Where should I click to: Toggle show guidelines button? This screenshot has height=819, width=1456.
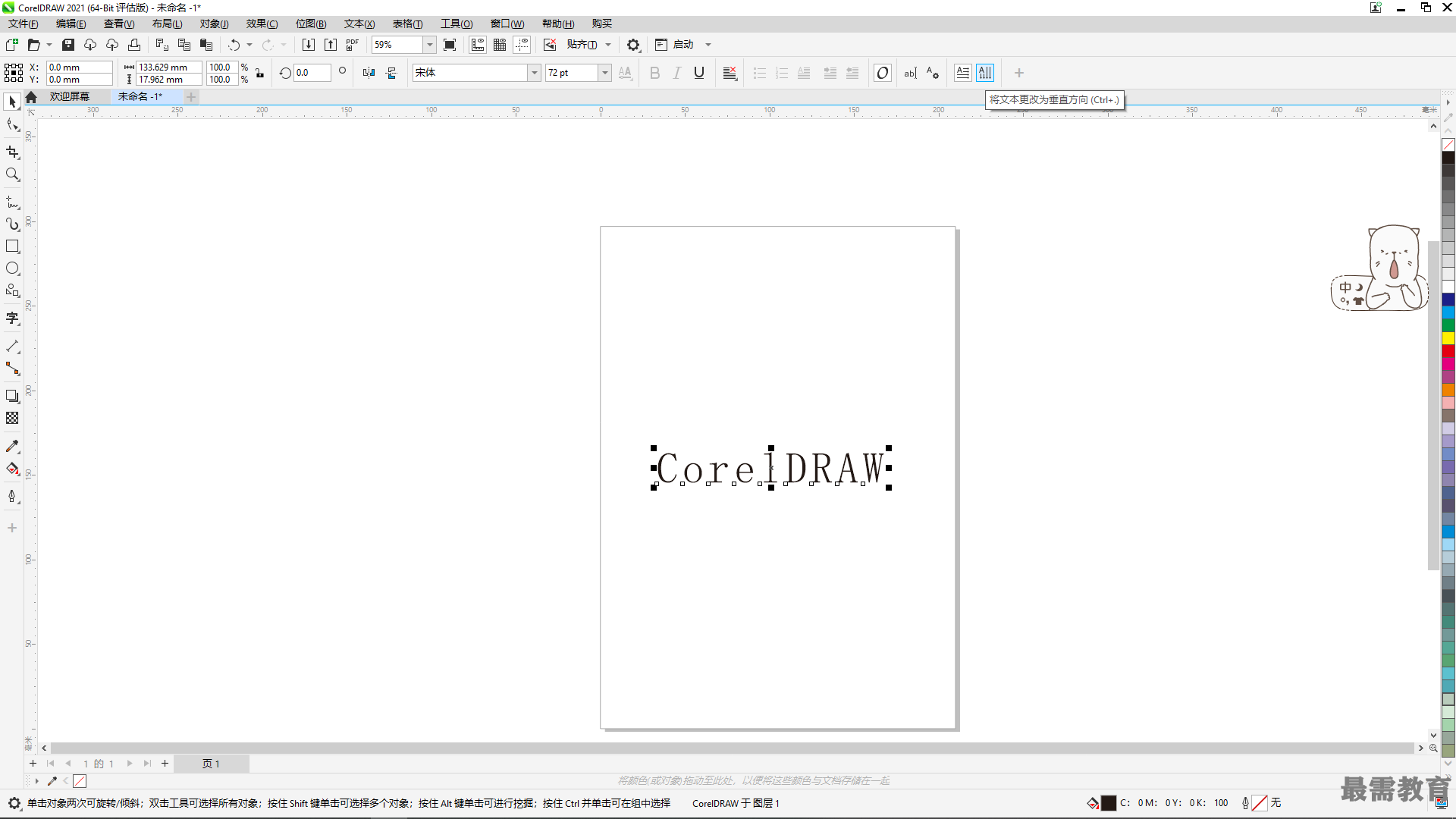pyautogui.click(x=522, y=45)
